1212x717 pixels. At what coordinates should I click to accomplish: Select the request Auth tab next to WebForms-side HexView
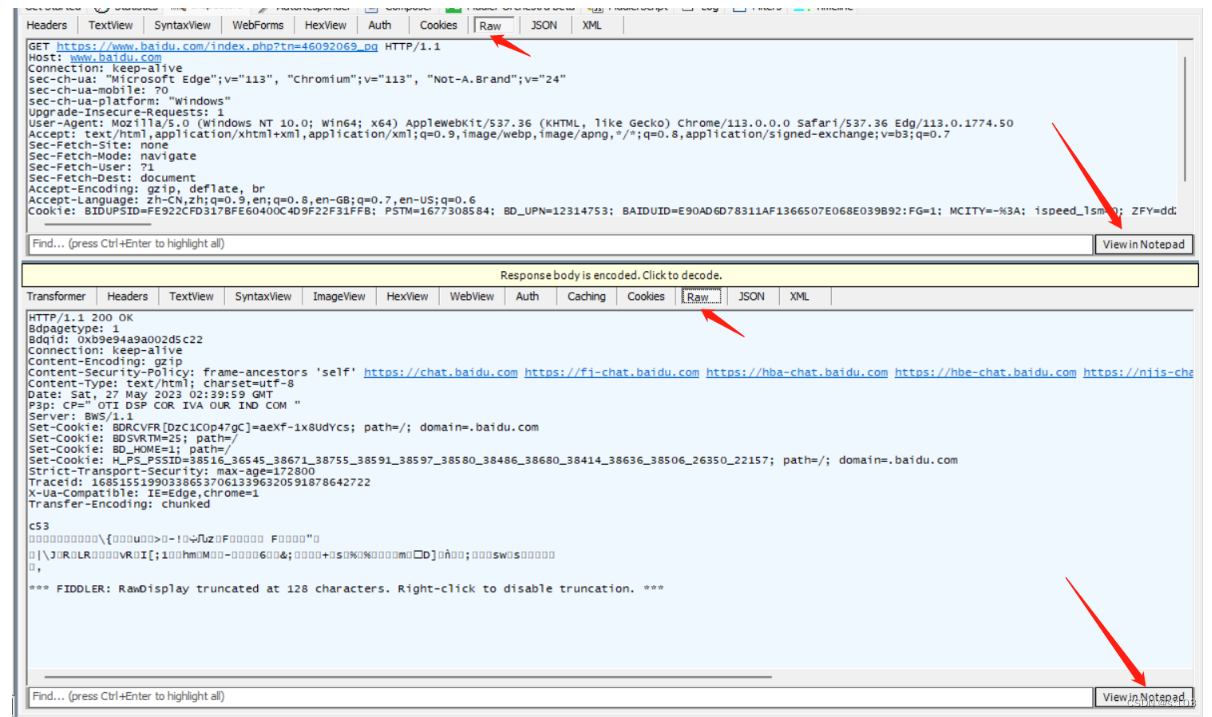coord(380,25)
